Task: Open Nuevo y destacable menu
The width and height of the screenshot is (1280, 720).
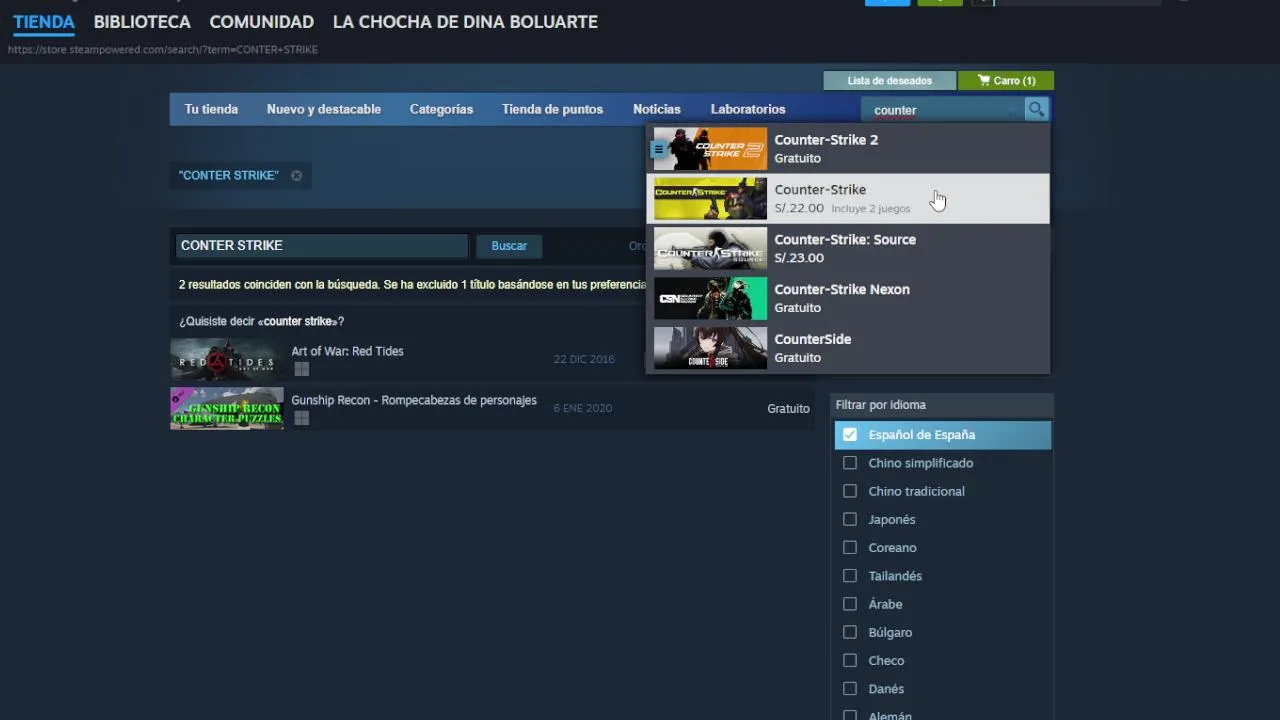Action: point(324,109)
